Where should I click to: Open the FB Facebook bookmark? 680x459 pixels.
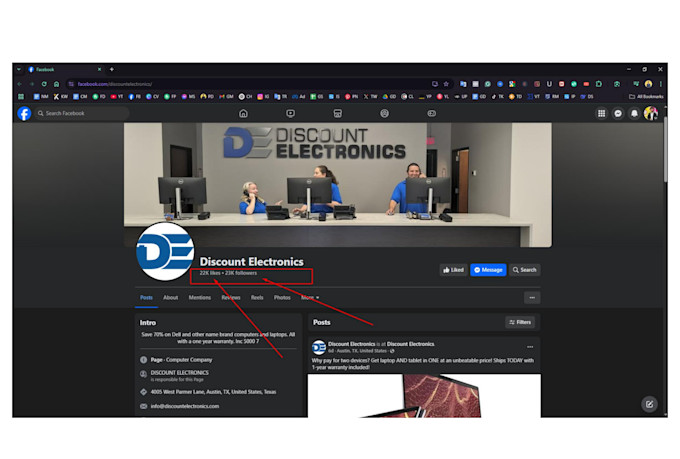point(135,97)
